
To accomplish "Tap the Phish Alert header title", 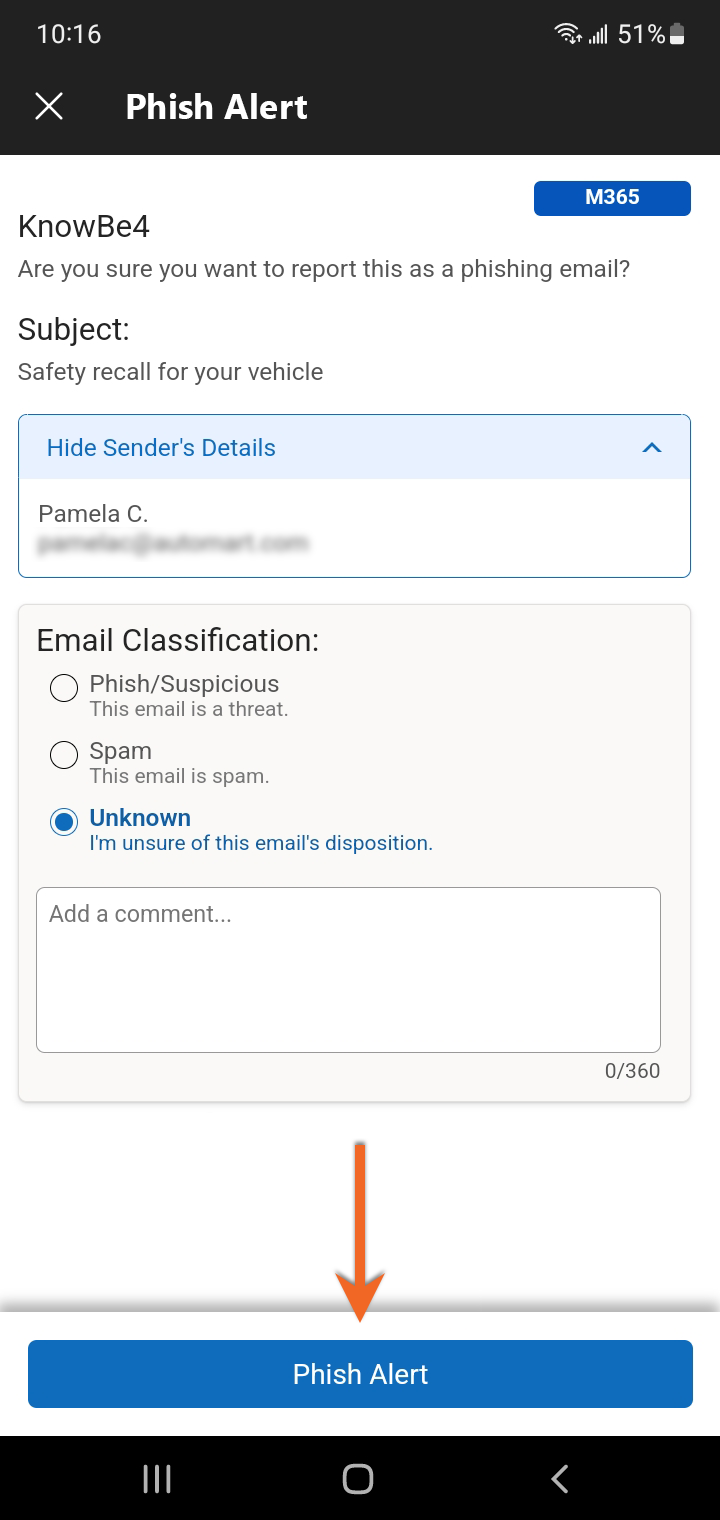I will point(217,107).
